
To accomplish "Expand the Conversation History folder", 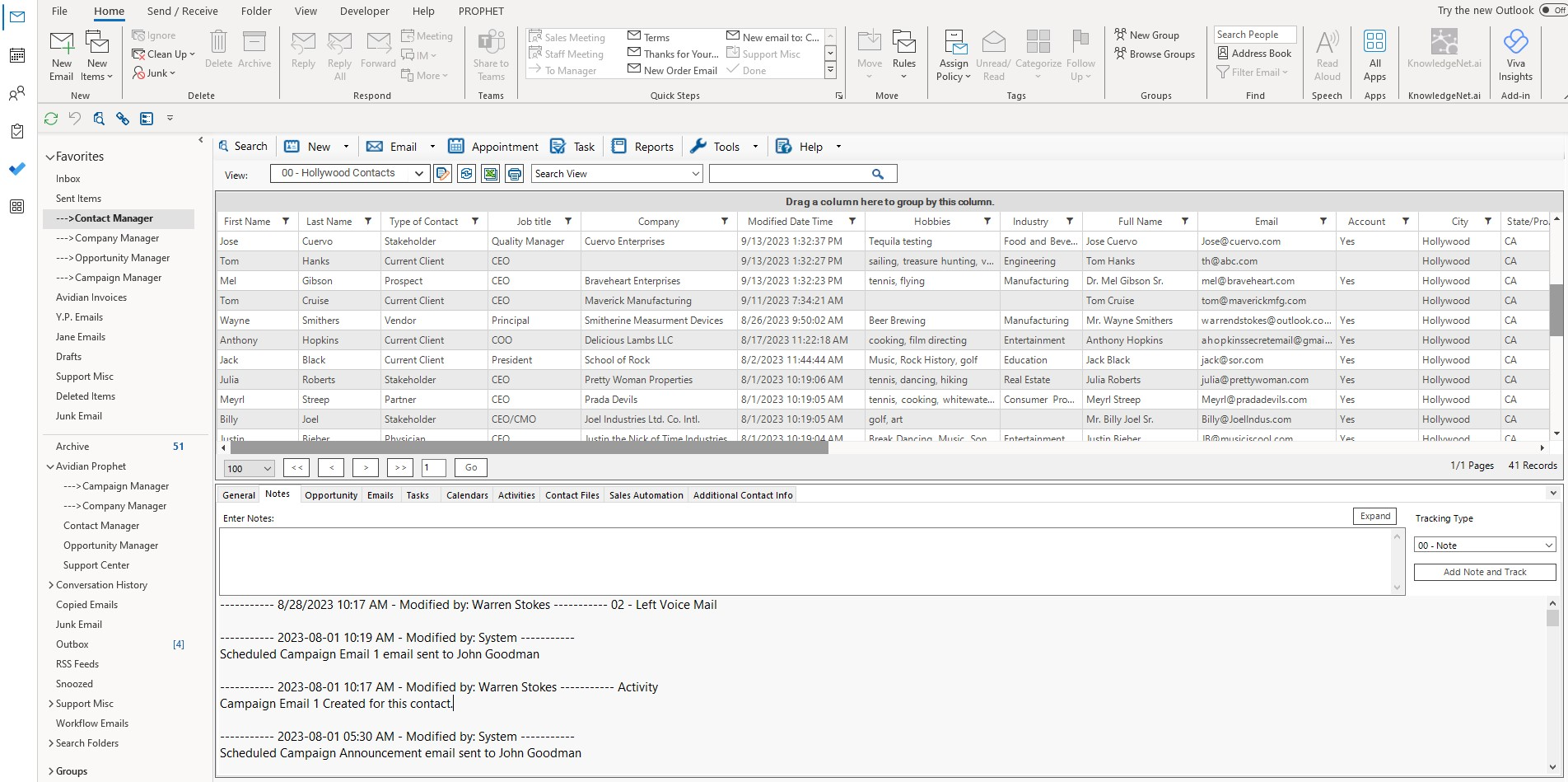I will [51, 585].
